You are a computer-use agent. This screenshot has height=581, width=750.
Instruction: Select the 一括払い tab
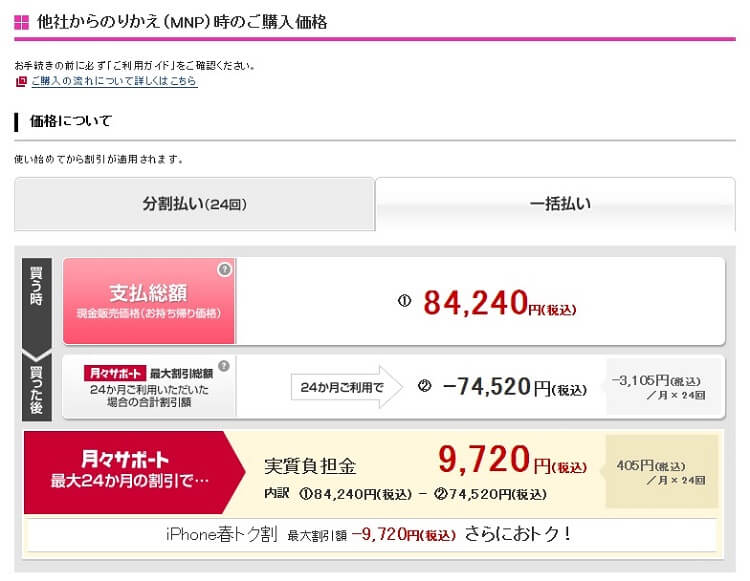click(x=560, y=204)
